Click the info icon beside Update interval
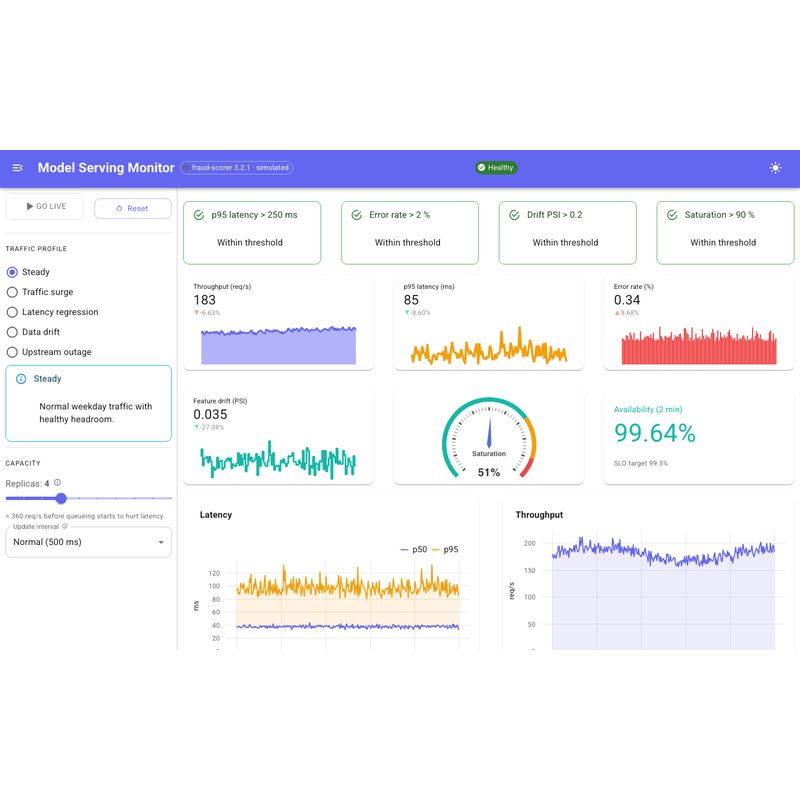 (x=65, y=526)
